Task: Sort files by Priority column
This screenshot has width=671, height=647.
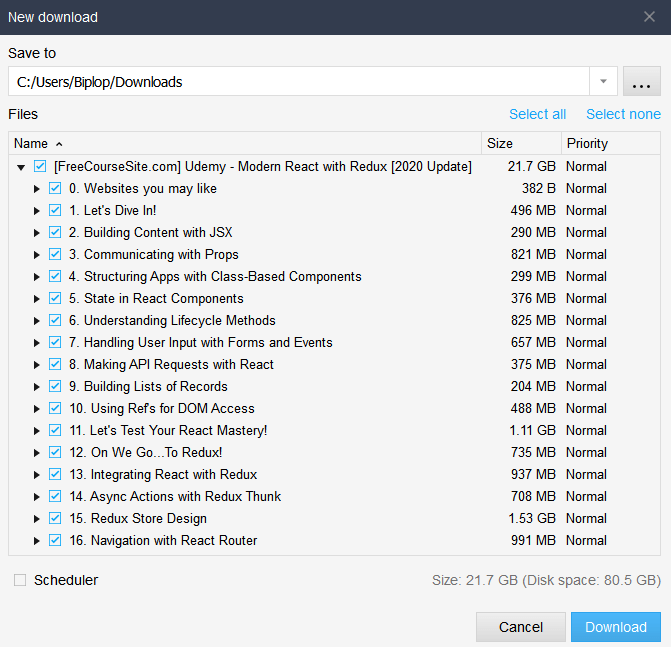Action: [x=611, y=143]
